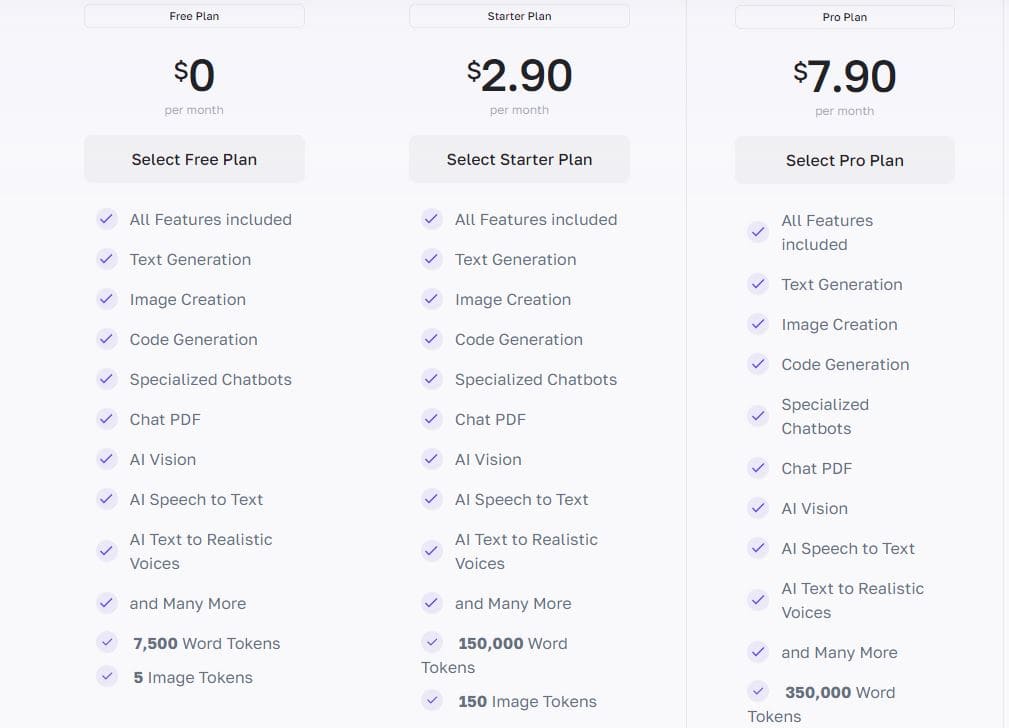Click the and Many More checkmark in Pro Plan

(x=758, y=652)
